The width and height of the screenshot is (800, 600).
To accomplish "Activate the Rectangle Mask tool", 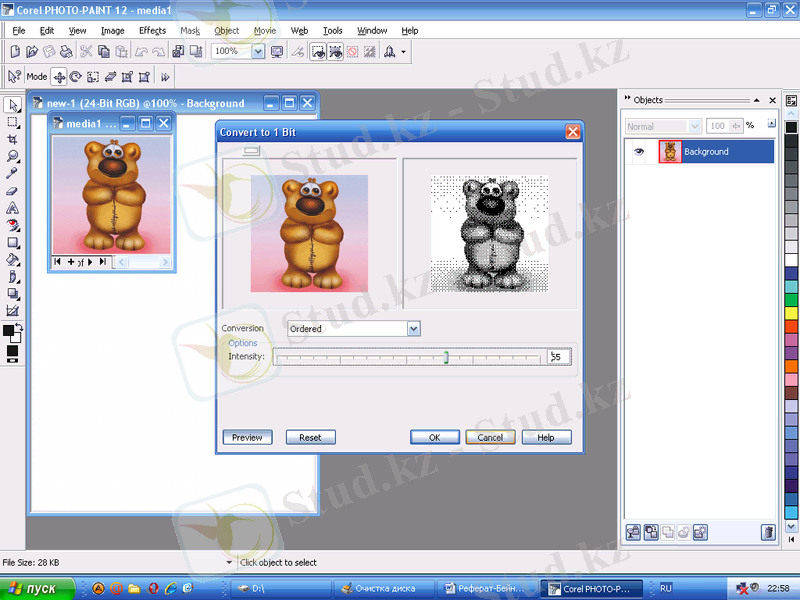I will [13, 122].
